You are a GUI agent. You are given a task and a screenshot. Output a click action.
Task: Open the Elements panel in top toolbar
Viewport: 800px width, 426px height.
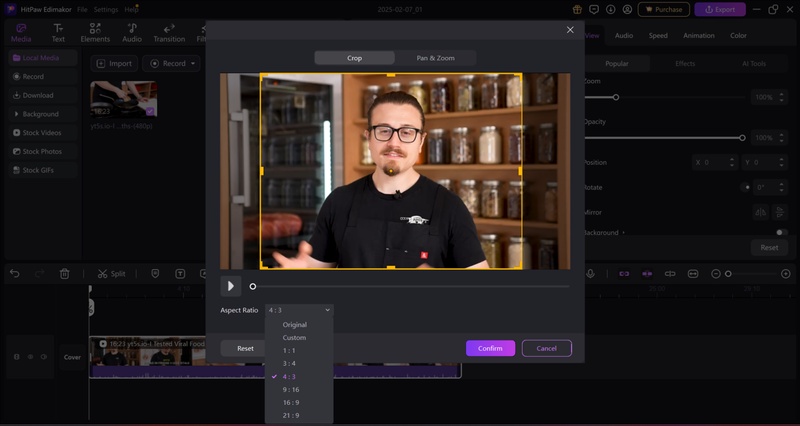pyautogui.click(x=95, y=33)
